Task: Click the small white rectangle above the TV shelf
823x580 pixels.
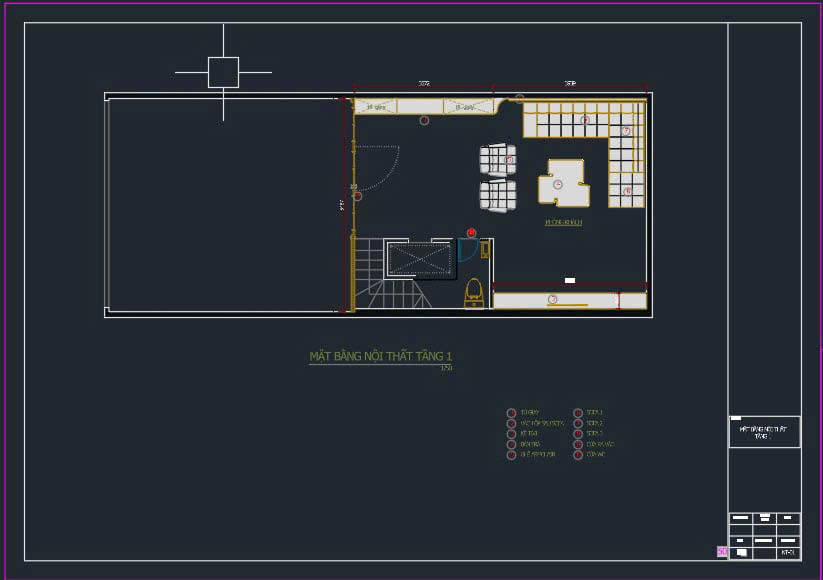Action: (569, 280)
